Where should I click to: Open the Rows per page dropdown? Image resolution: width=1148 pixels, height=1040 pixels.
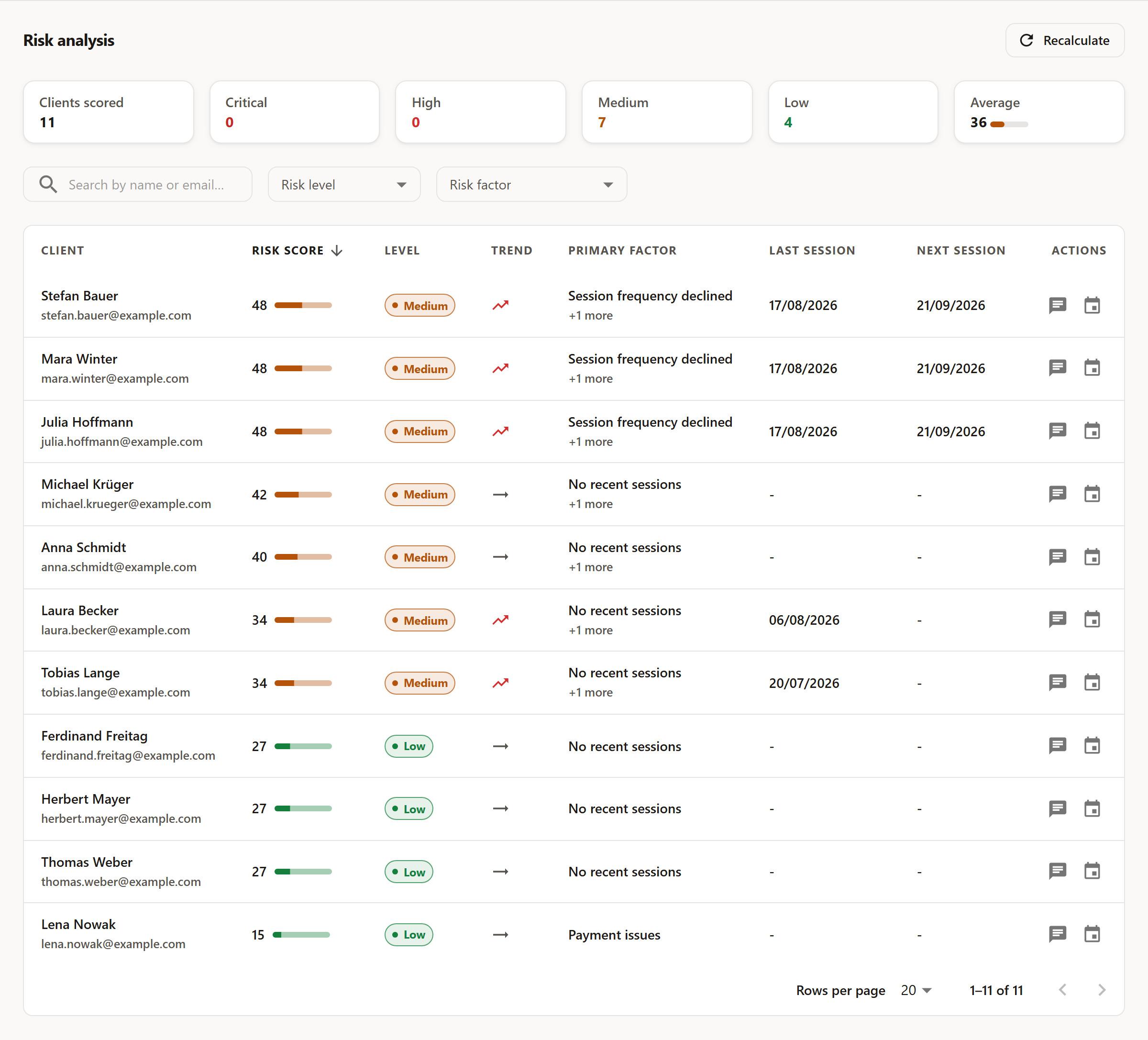point(916,990)
